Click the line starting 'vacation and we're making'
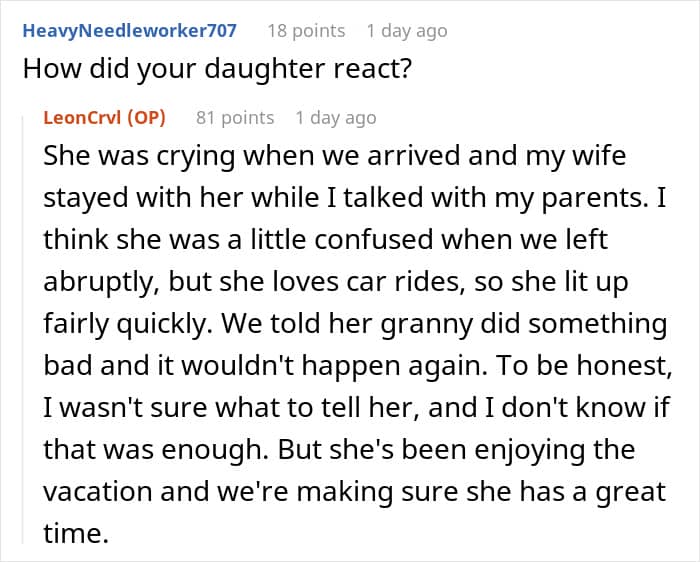The height and width of the screenshot is (562, 700). point(355,493)
